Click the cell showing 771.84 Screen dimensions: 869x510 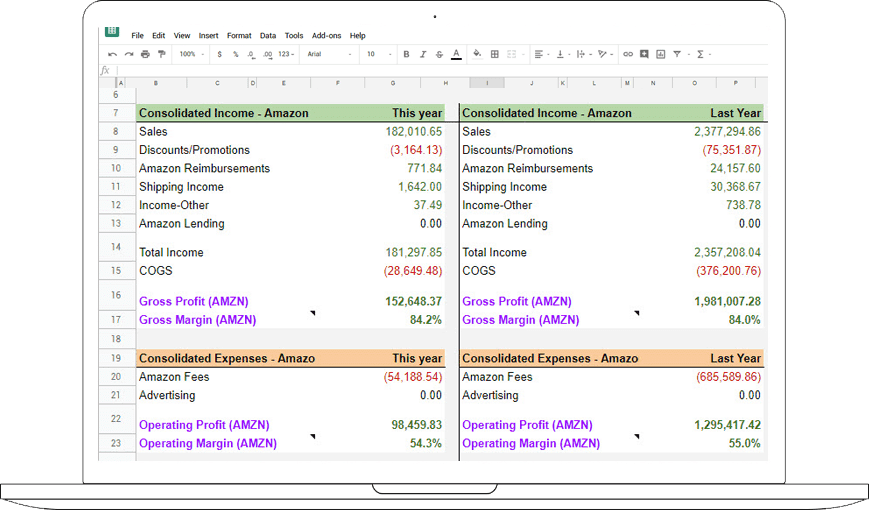424,169
